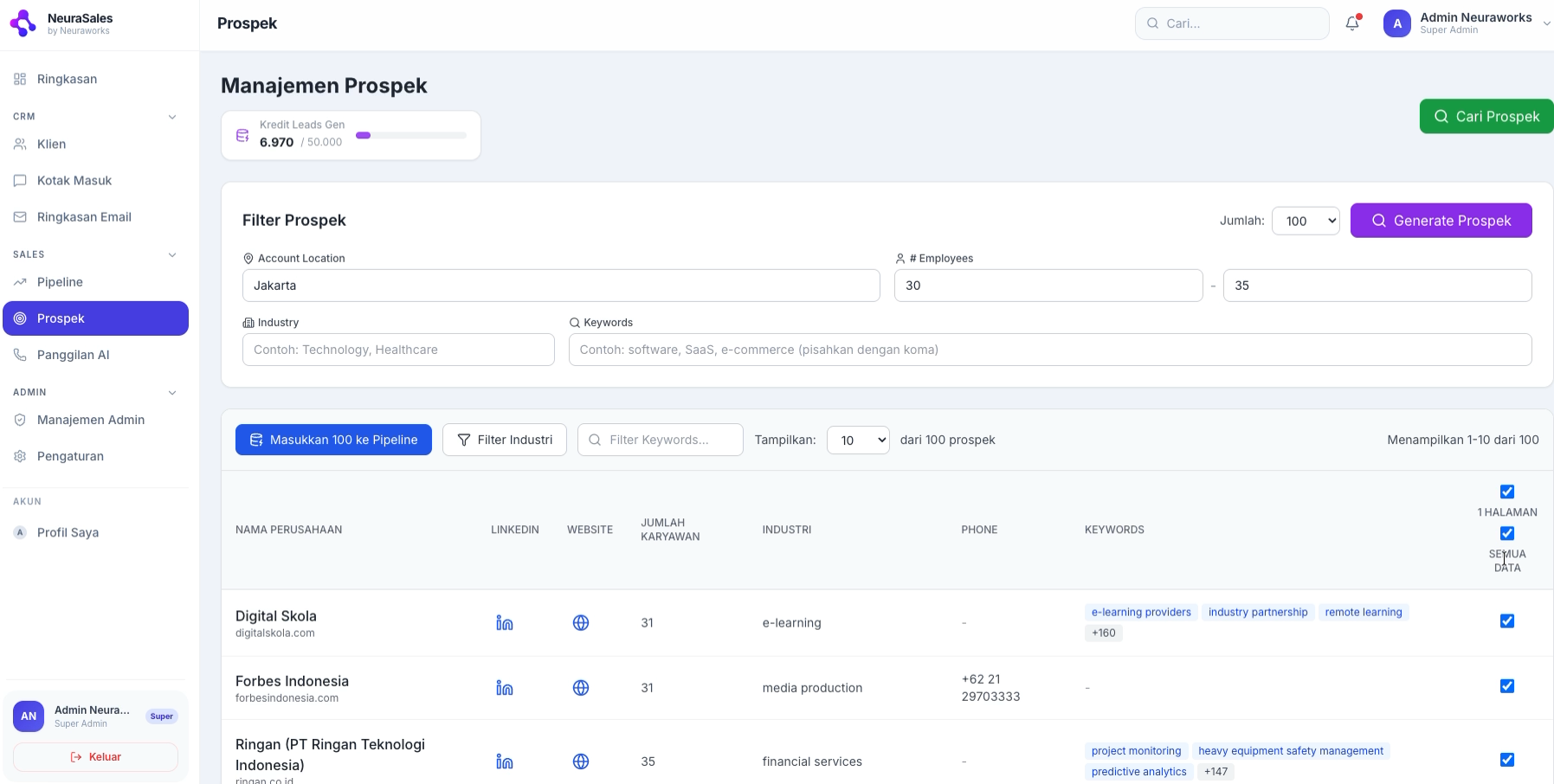Click Generate Prospek button

tap(1441, 221)
